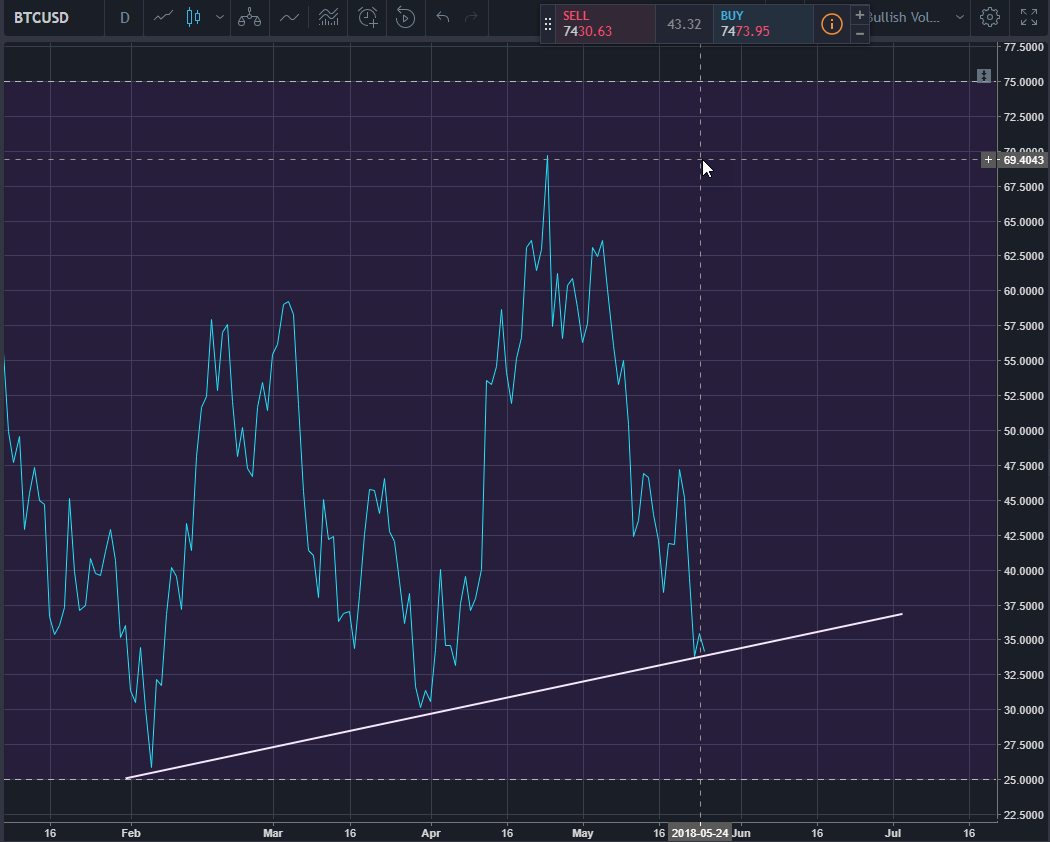Click the Apr label on time axis

point(431,833)
